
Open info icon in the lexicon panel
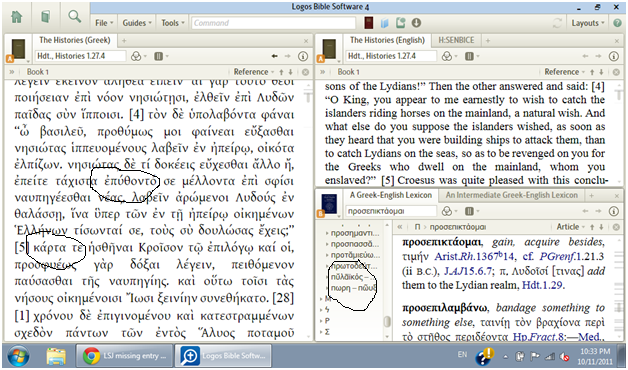point(614,211)
